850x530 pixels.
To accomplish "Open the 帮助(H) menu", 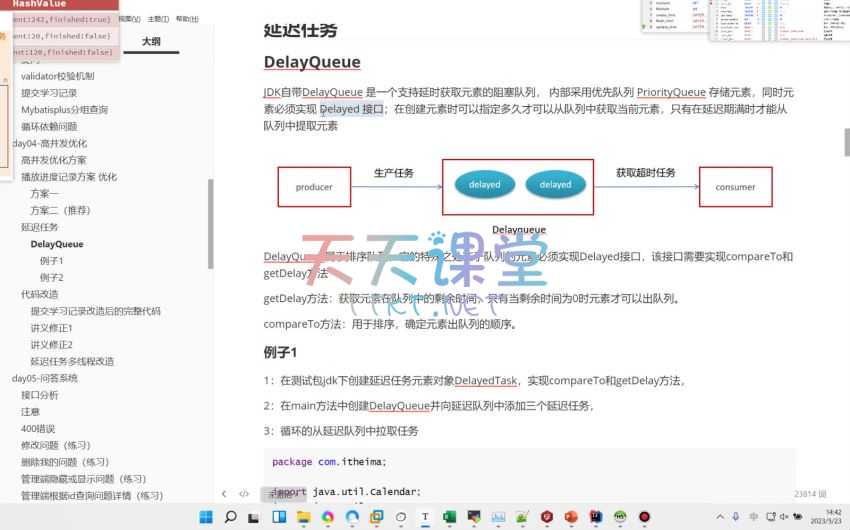I will coord(186,19).
